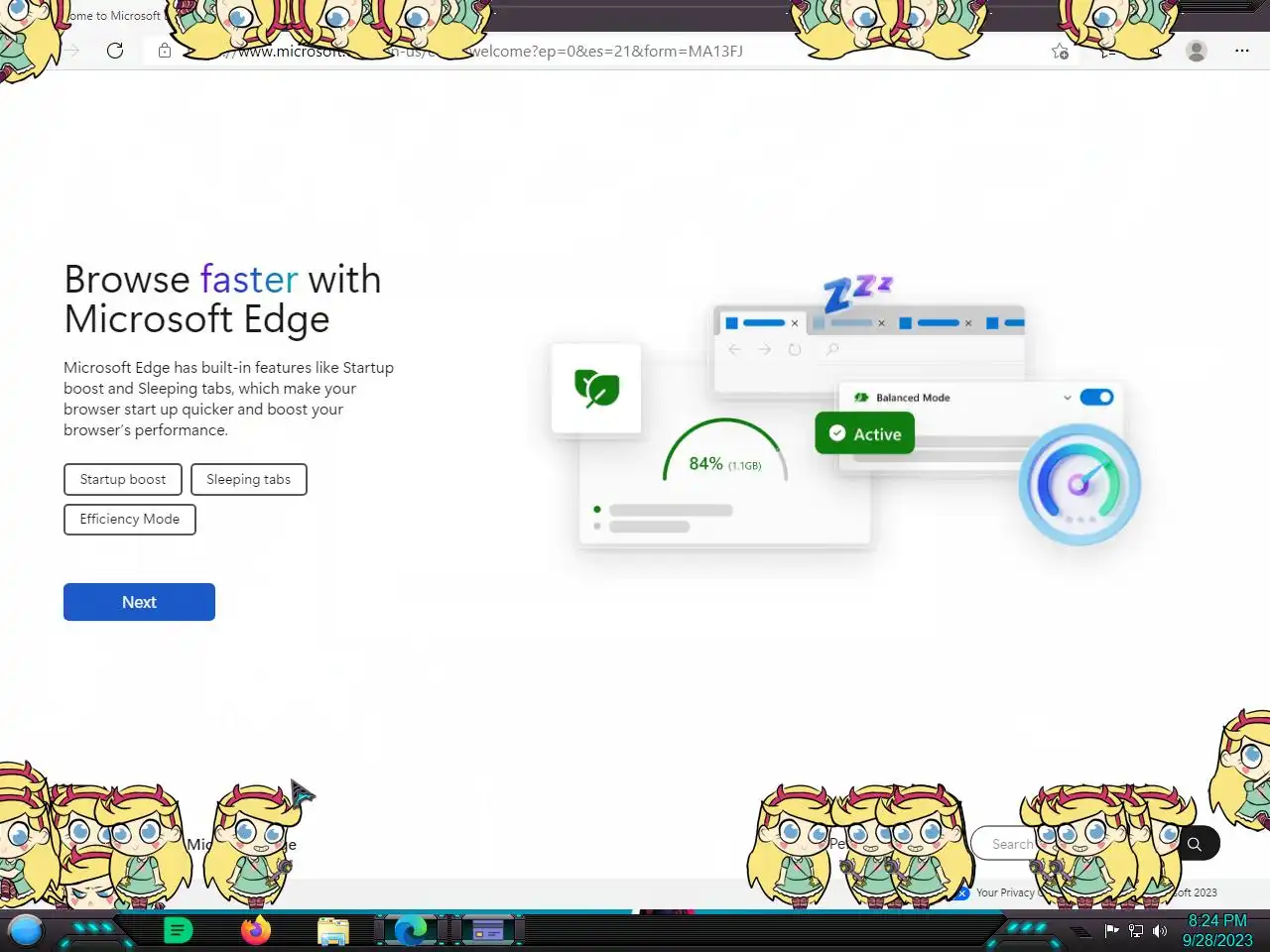The height and width of the screenshot is (952, 1270).
Task: Go to next page with Next button
Action: tap(139, 602)
